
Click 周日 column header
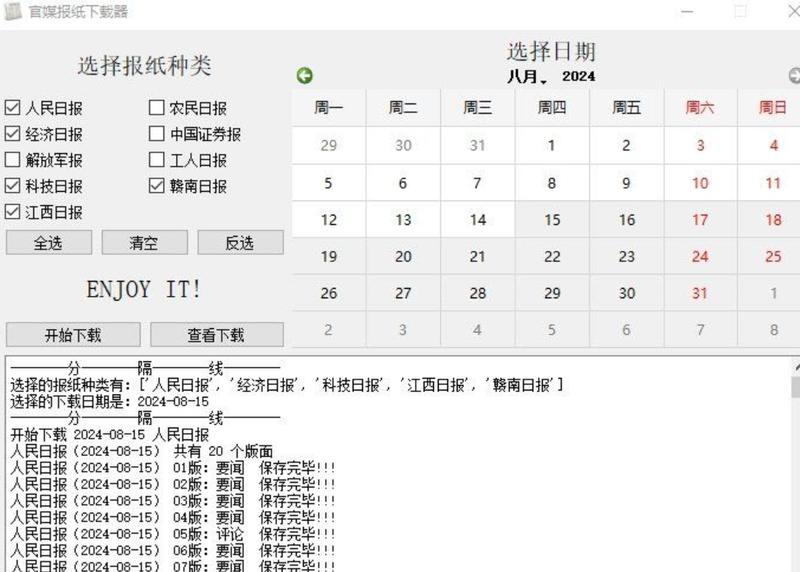[x=772, y=107]
